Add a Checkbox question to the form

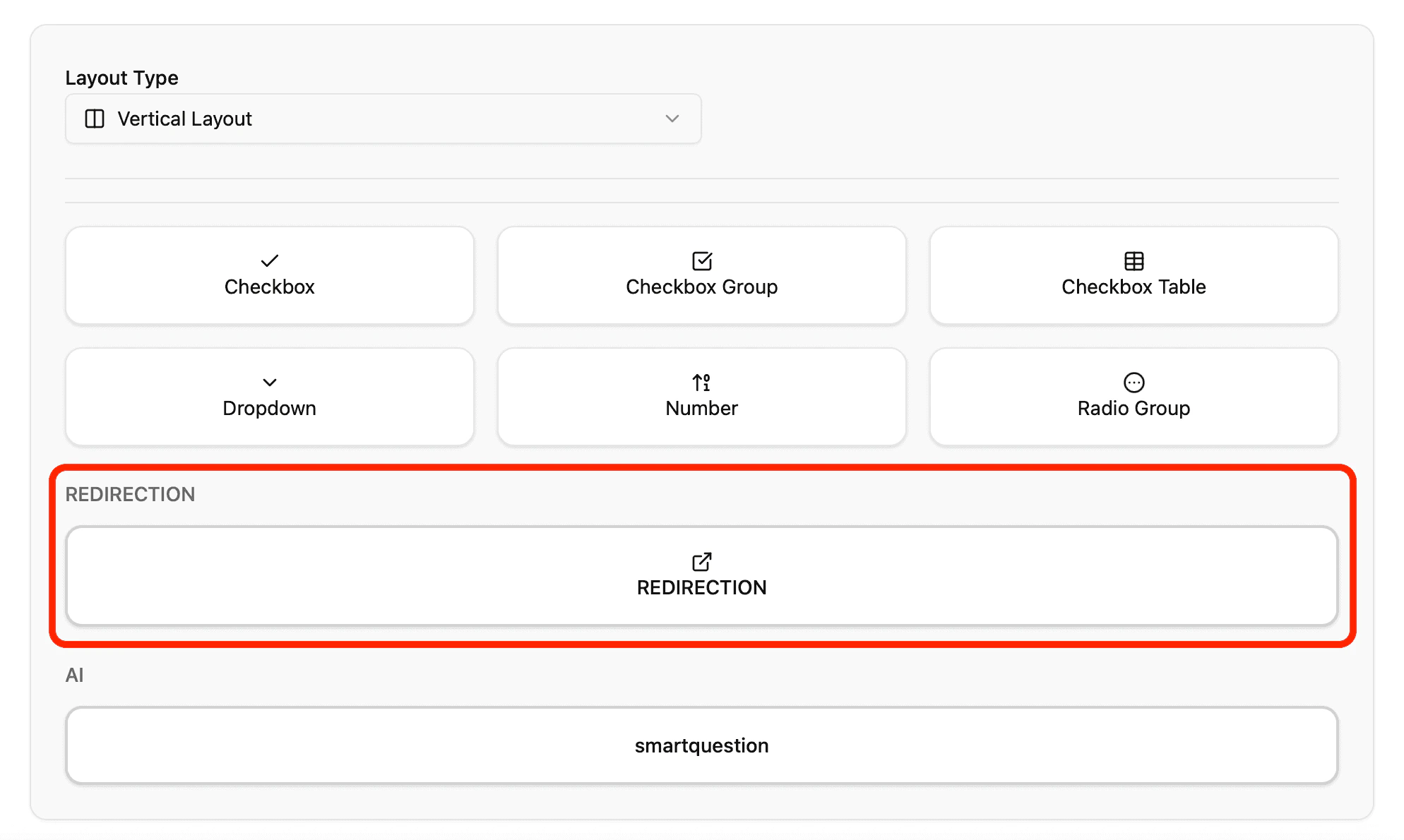[x=269, y=275]
